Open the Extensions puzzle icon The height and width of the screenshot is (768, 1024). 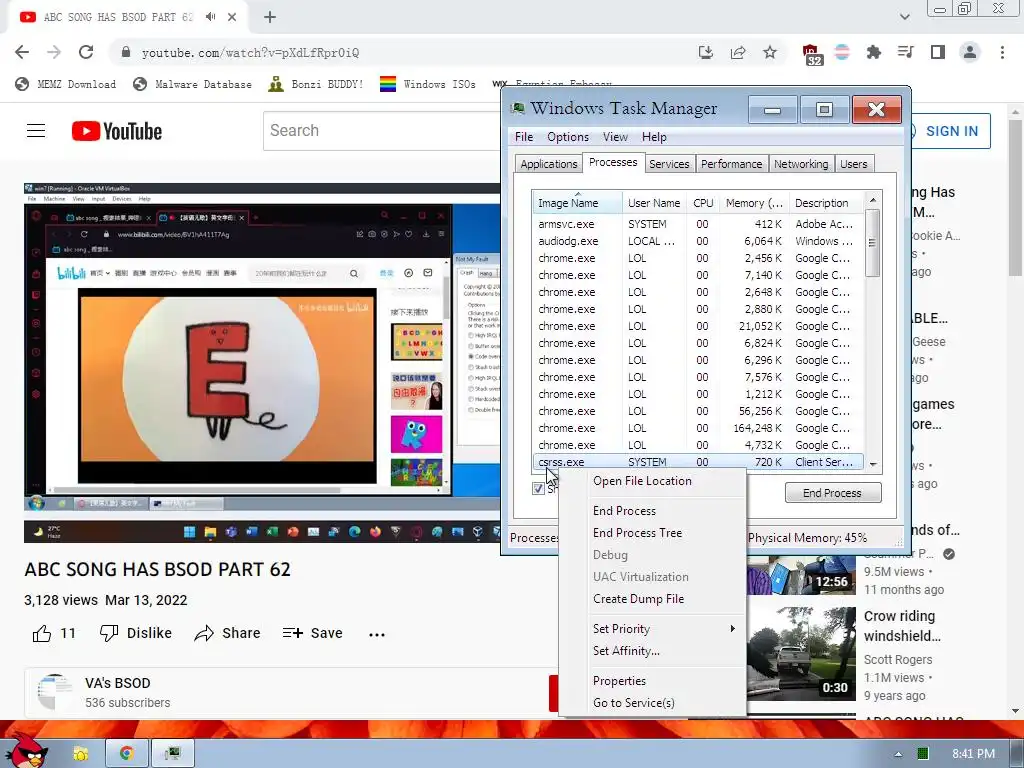tap(873, 52)
